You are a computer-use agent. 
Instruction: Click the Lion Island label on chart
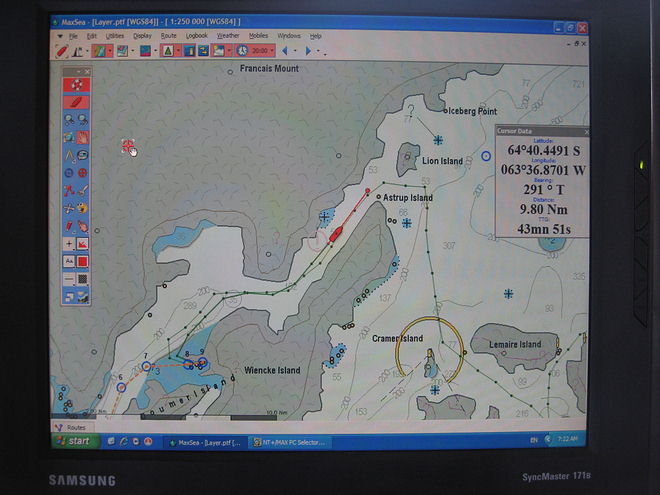pos(442,161)
